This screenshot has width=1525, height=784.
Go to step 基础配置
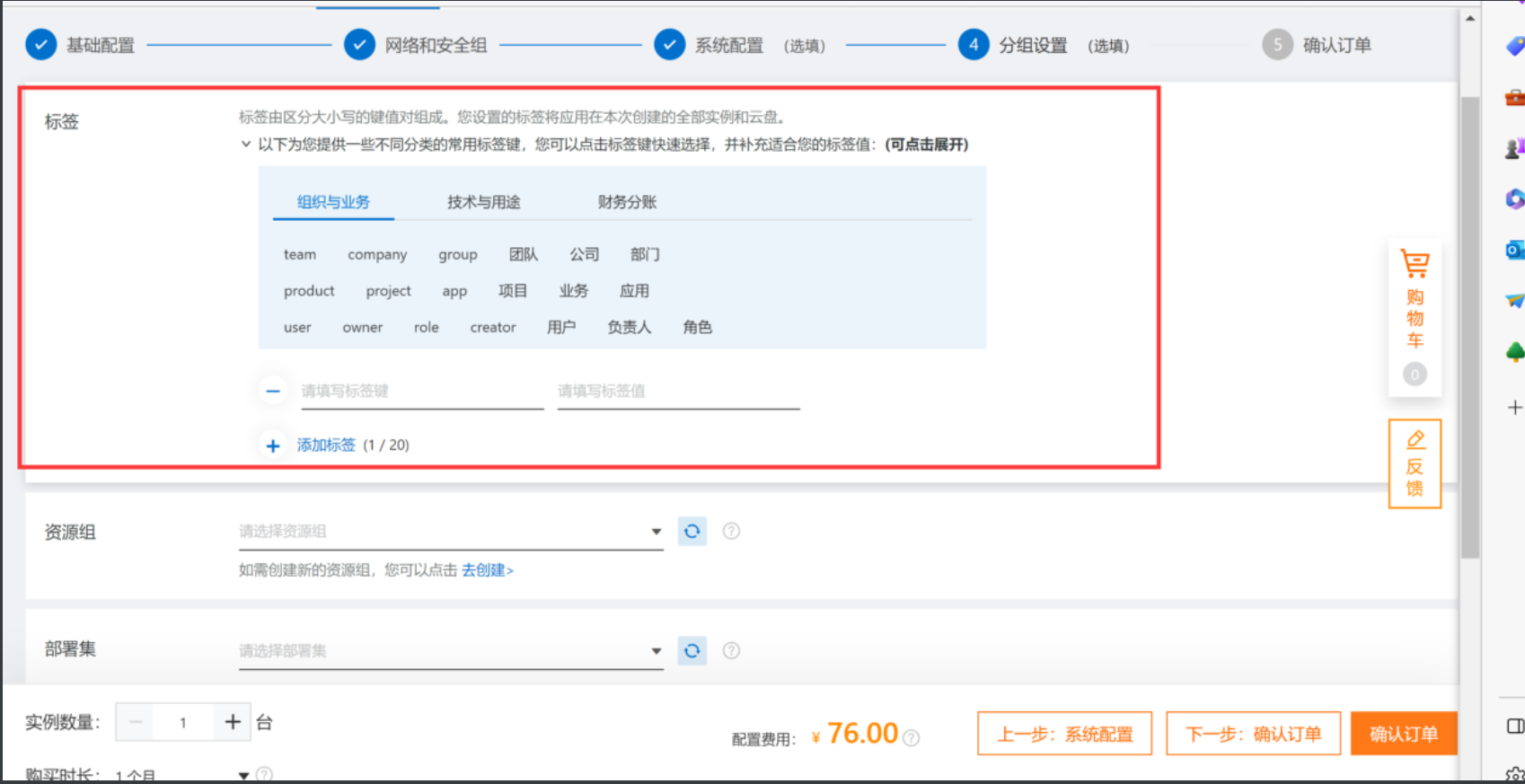point(80,45)
